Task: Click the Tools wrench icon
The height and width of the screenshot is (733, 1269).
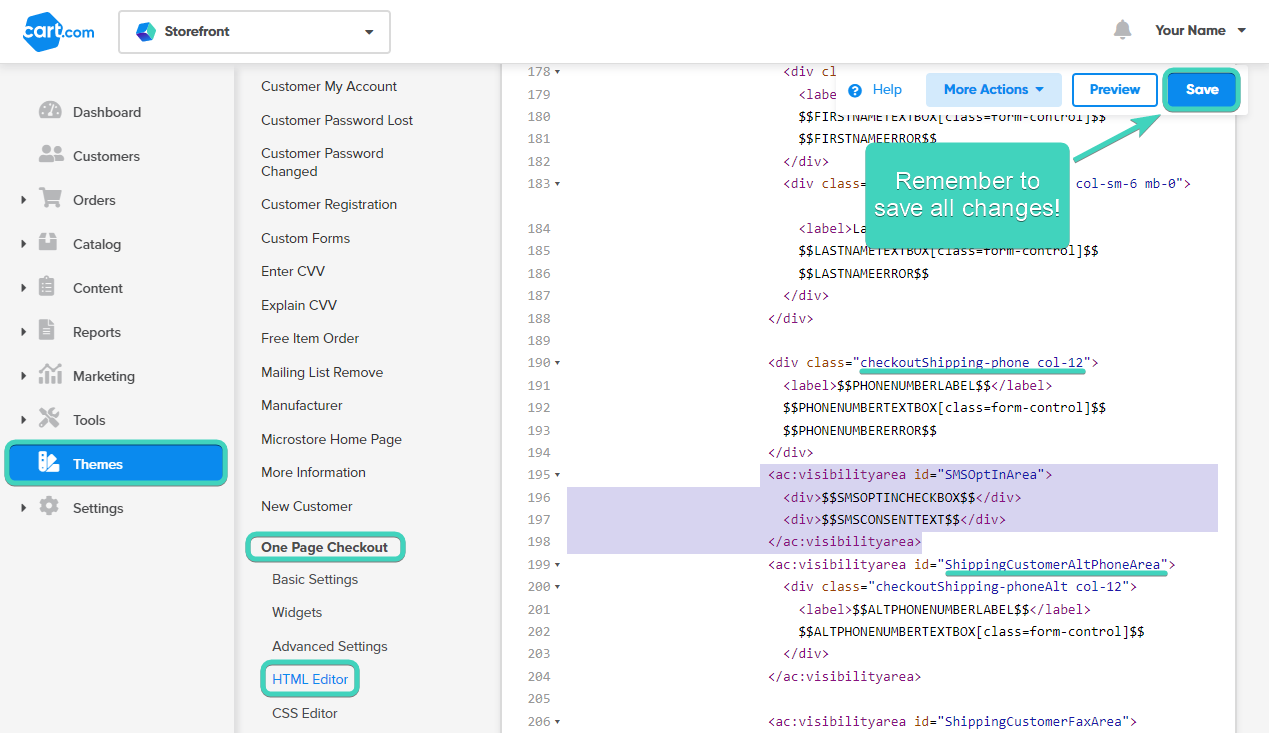Action: (49, 419)
